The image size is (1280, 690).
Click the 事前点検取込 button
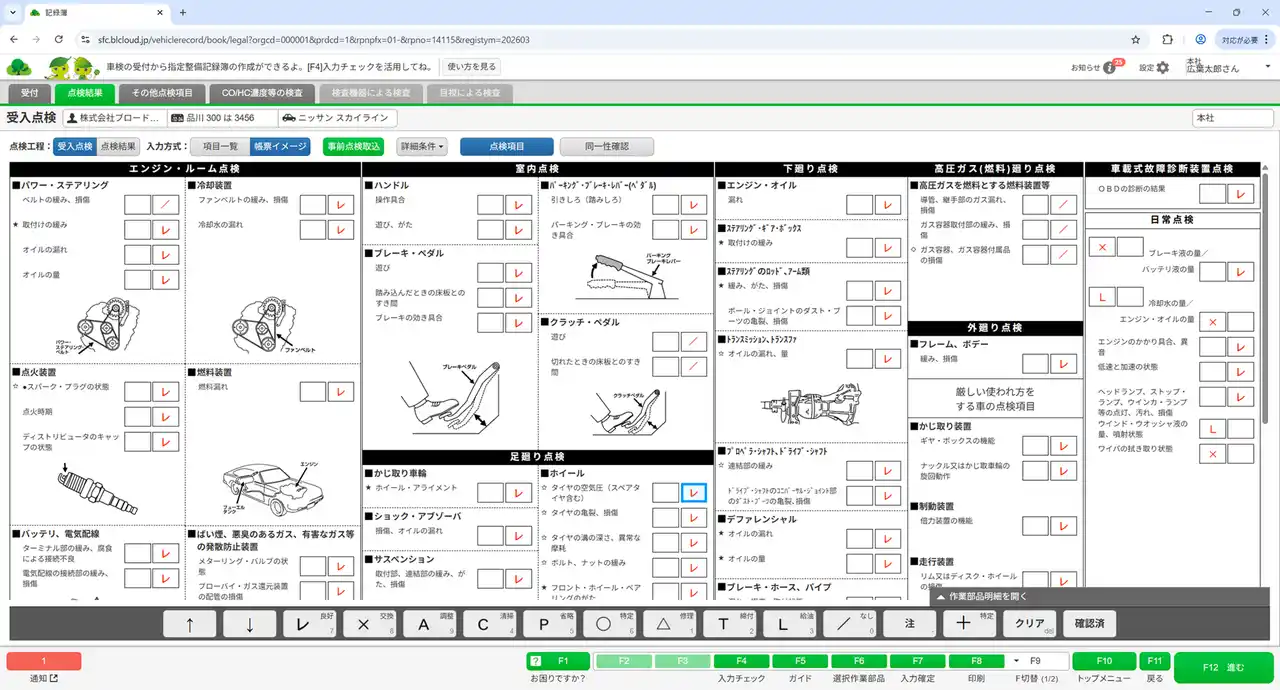click(x=354, y=146)
